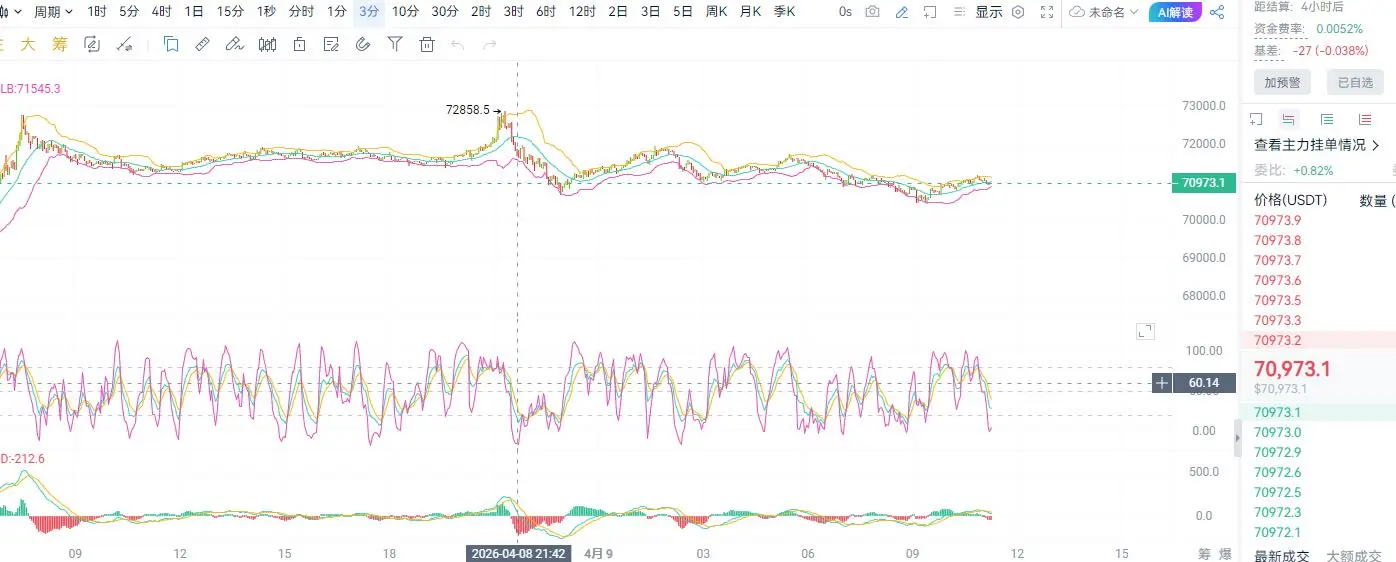Click the lock drawings icon

coord(299,44)
